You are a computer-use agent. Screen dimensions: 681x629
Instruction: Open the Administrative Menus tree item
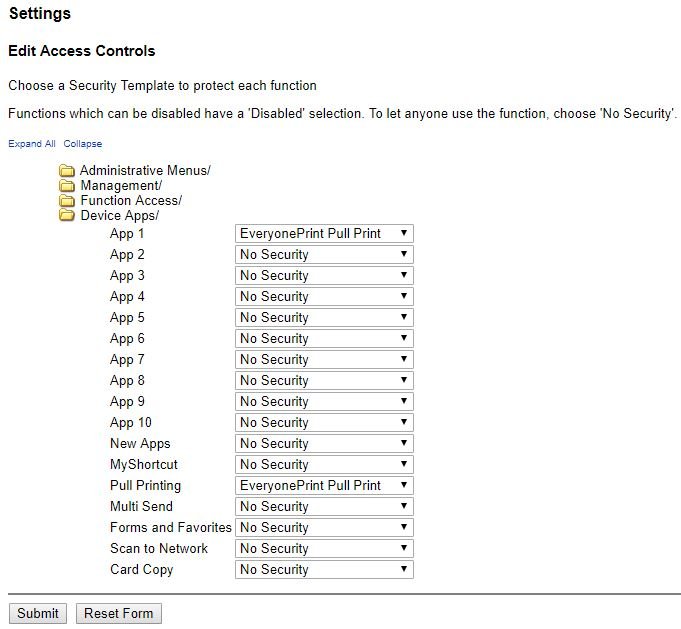point(145,171)
